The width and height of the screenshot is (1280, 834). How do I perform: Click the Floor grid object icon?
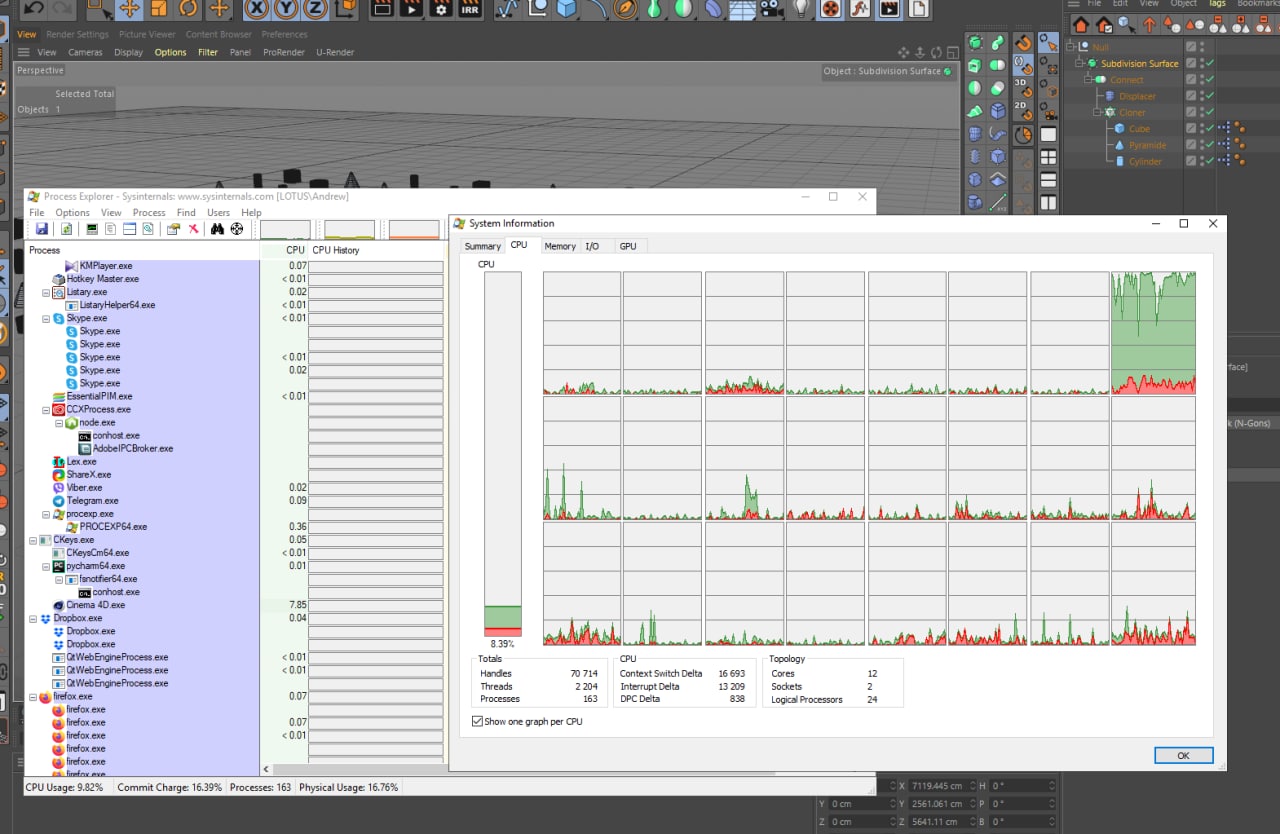tap(741, 9)
